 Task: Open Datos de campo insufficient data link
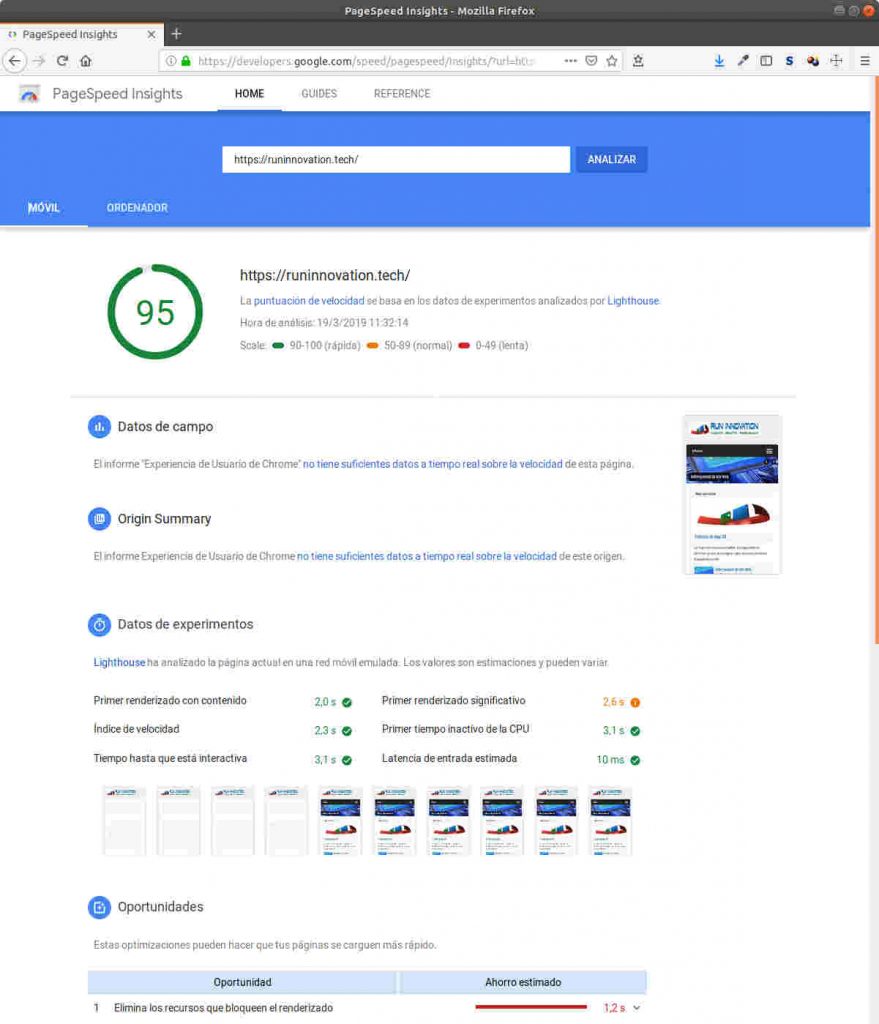[x=432, y=464]
